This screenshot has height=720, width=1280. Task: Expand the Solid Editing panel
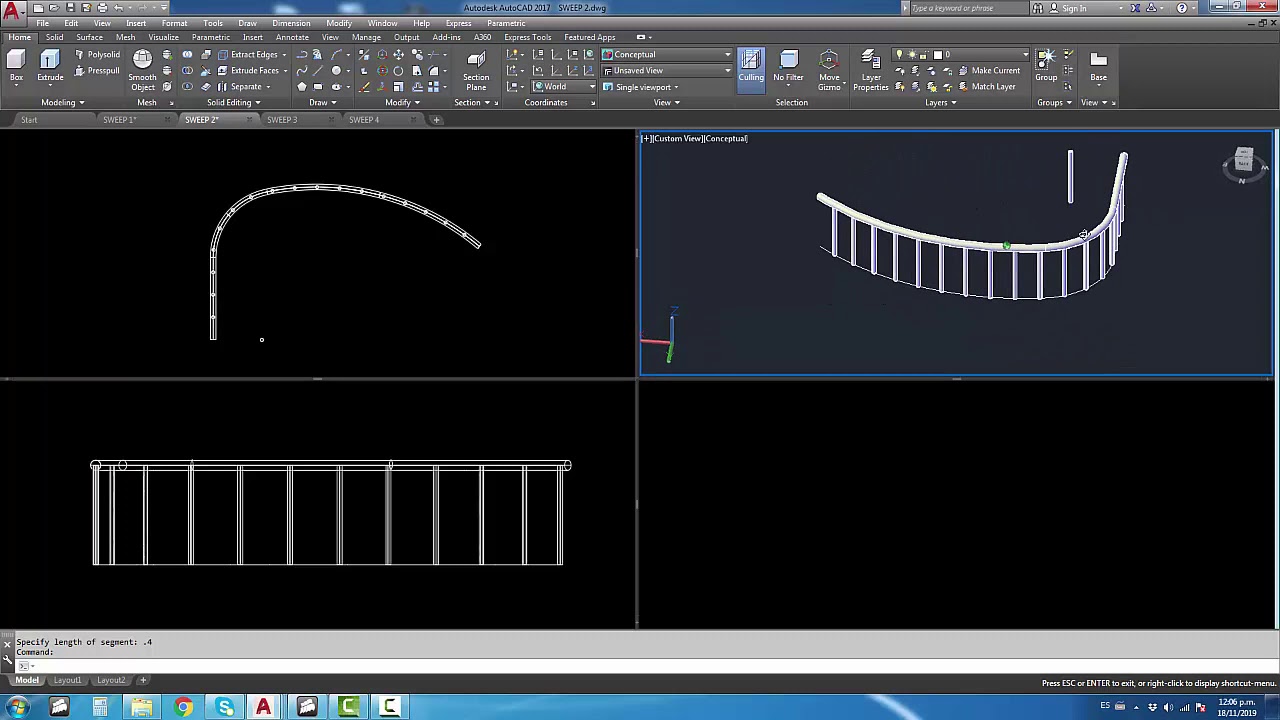[233, 103]
